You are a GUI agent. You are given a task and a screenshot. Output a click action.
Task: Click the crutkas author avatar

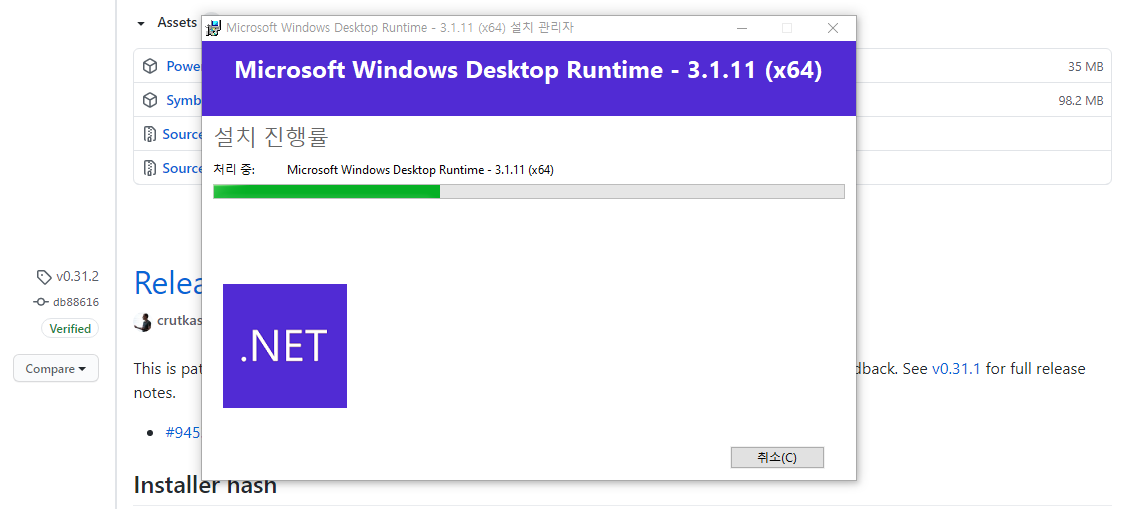coord(143,322)
